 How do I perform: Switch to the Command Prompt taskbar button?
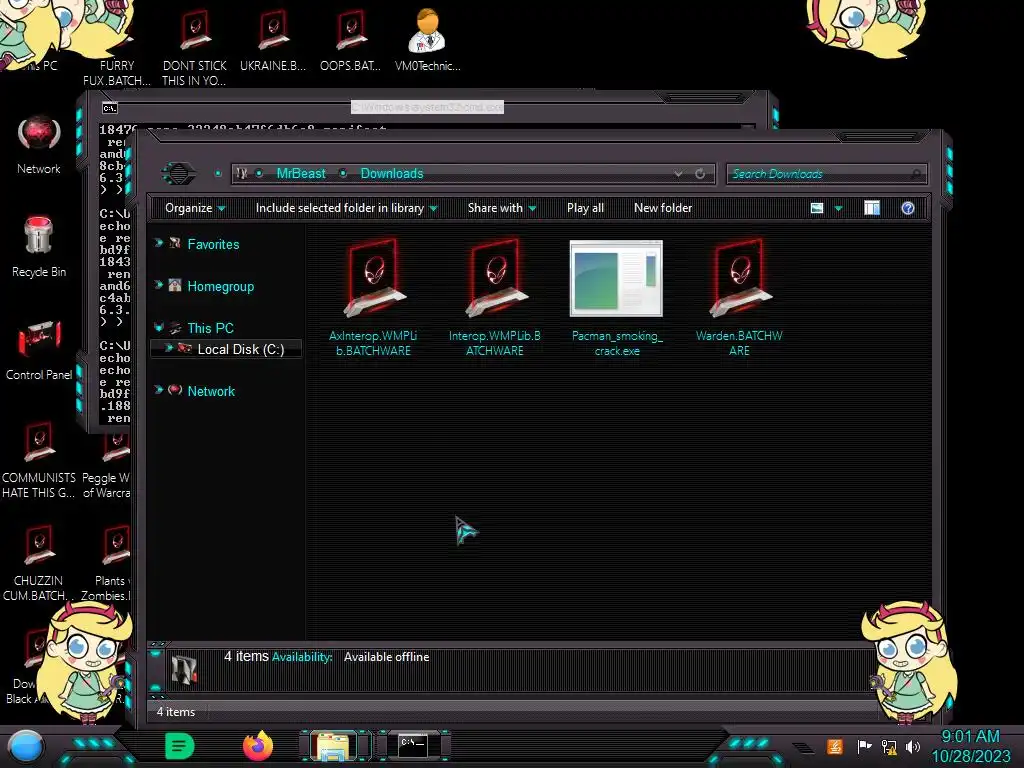tap(413, 746)
